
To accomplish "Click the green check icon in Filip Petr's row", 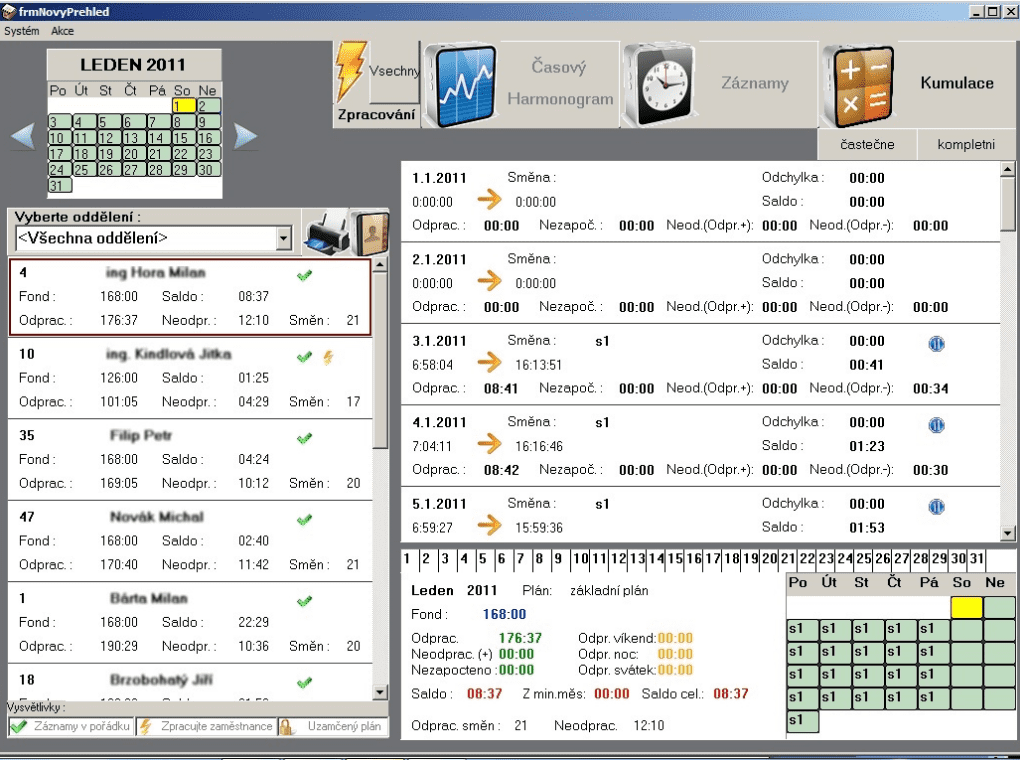I will pyautogui.click(x=304, y=438).
